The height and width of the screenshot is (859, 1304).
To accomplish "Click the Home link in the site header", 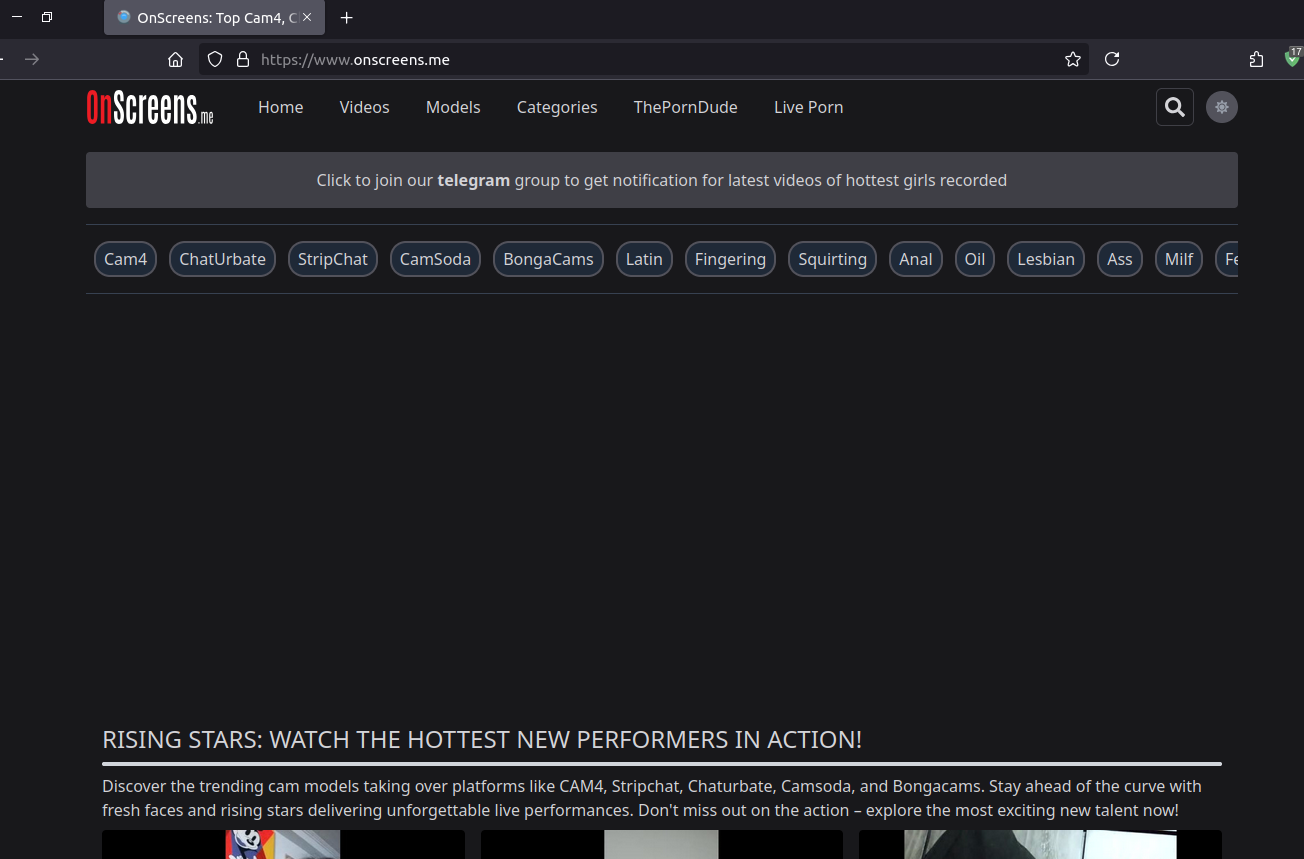I will [280, 107].
